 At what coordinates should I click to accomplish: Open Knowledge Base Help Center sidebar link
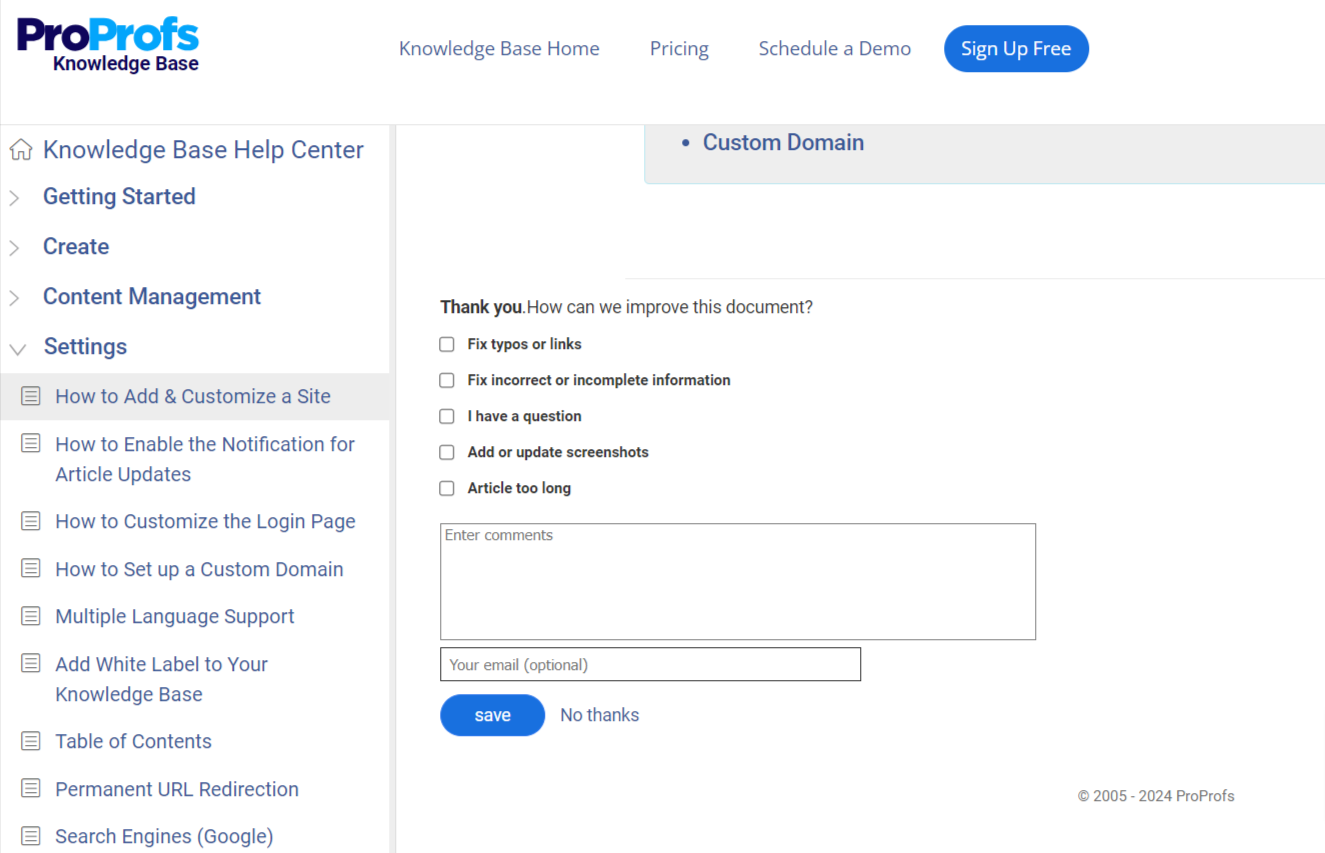pos(203,150)
